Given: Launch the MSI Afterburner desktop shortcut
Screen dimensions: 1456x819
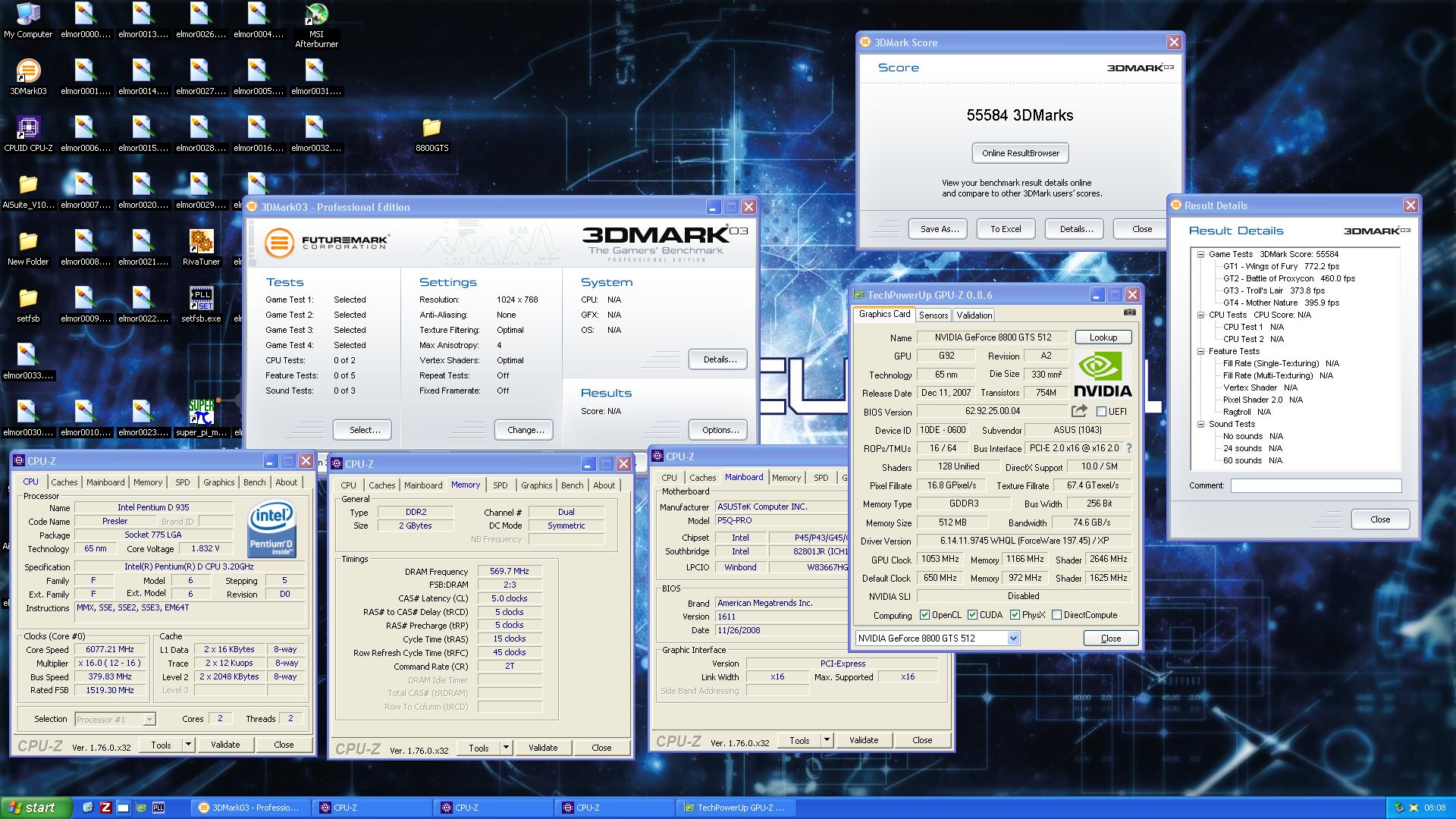Looking at the screenshot, I should 316,25.
